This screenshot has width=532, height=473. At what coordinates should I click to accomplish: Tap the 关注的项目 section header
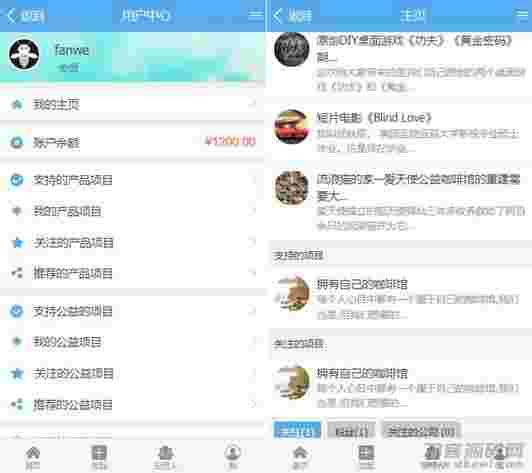tap(299, 344)
